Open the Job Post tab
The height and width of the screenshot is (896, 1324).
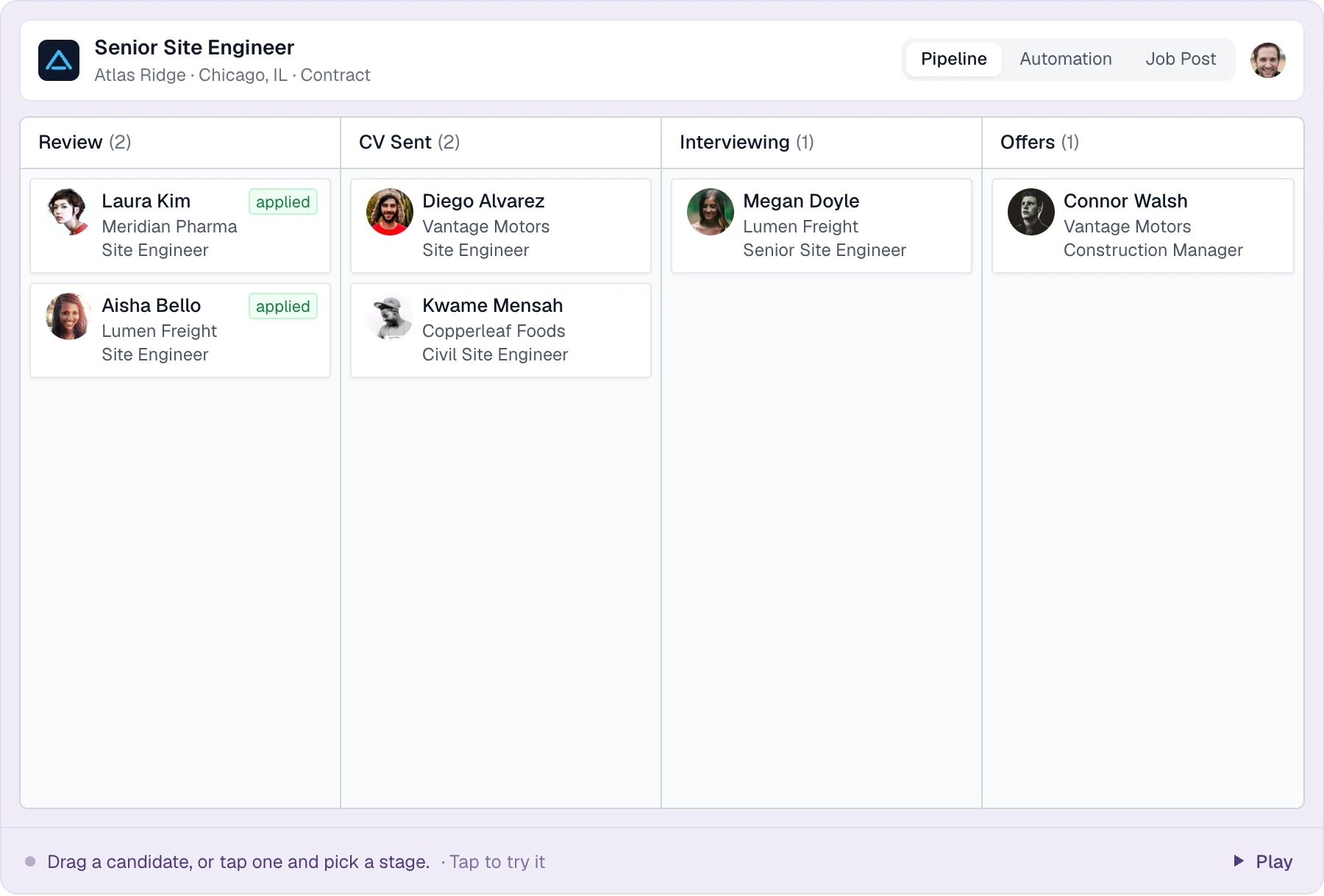(x=1181, y=60)
